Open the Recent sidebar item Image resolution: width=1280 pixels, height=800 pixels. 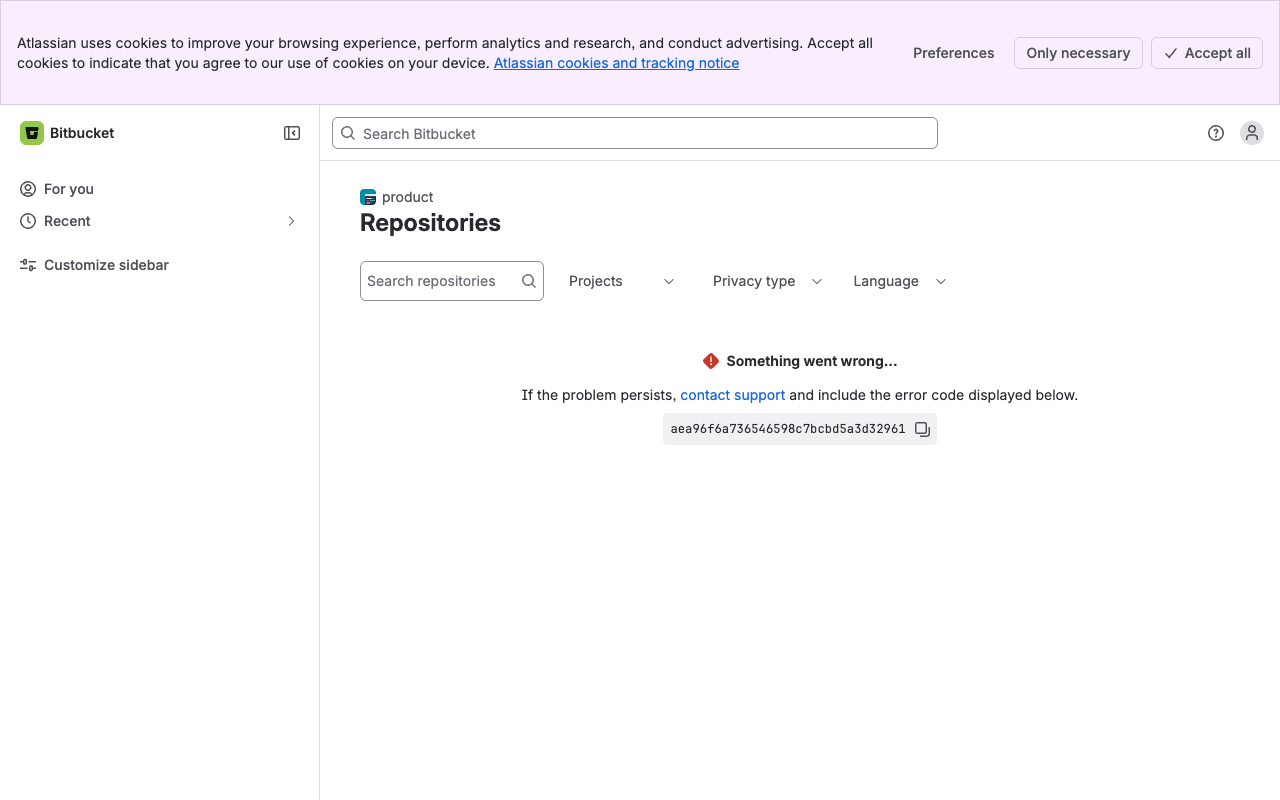pyautogui.click(x=160, y=221)
